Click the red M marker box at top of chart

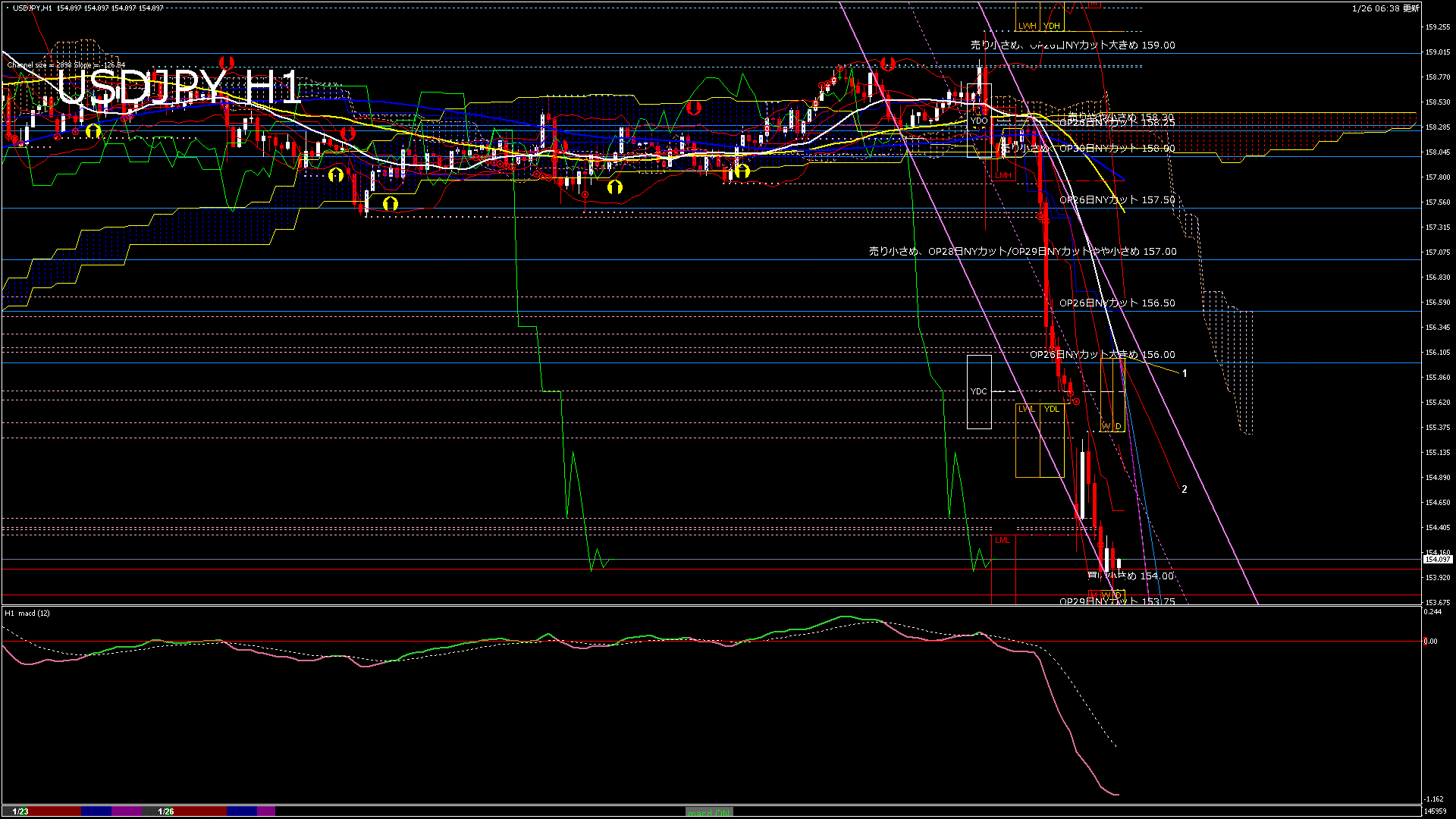coord(1095,5)
